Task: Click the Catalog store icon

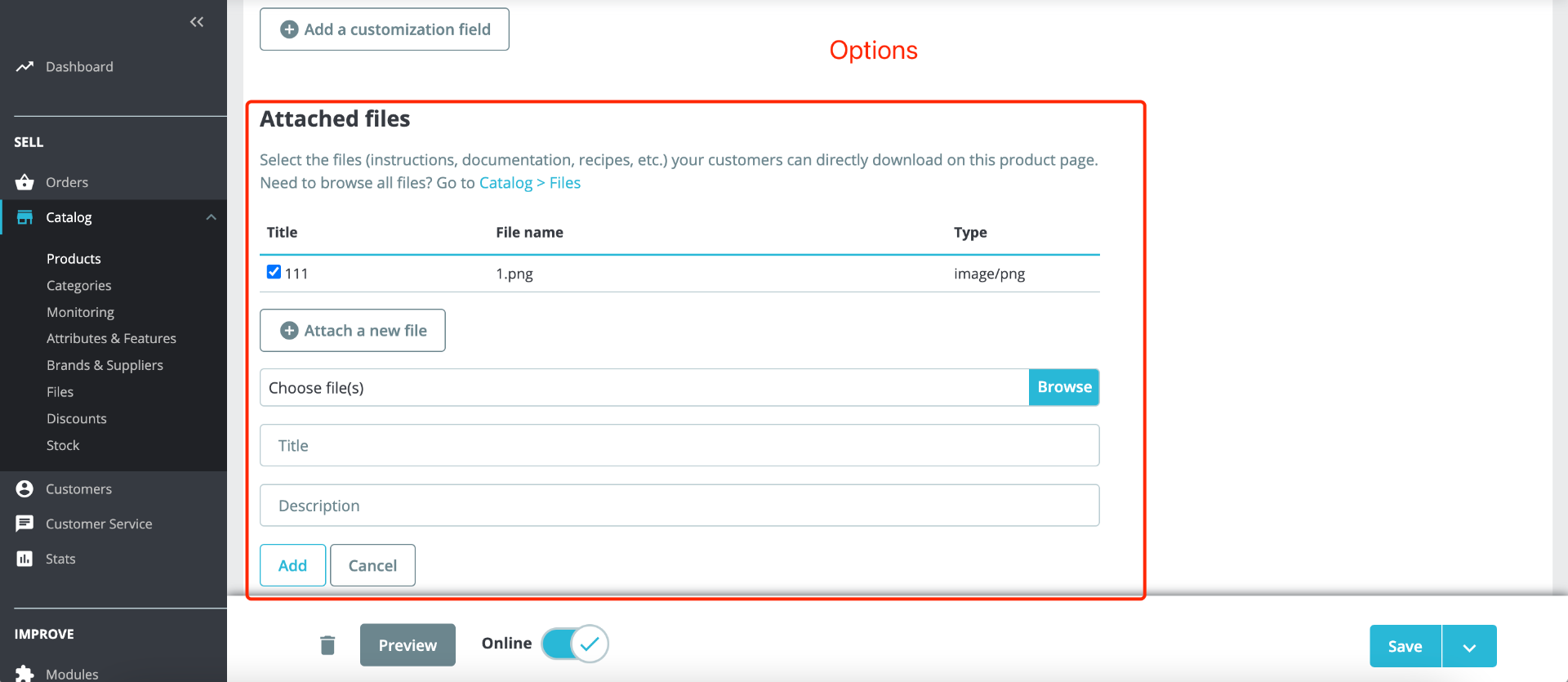Action: tap(24, 217)
